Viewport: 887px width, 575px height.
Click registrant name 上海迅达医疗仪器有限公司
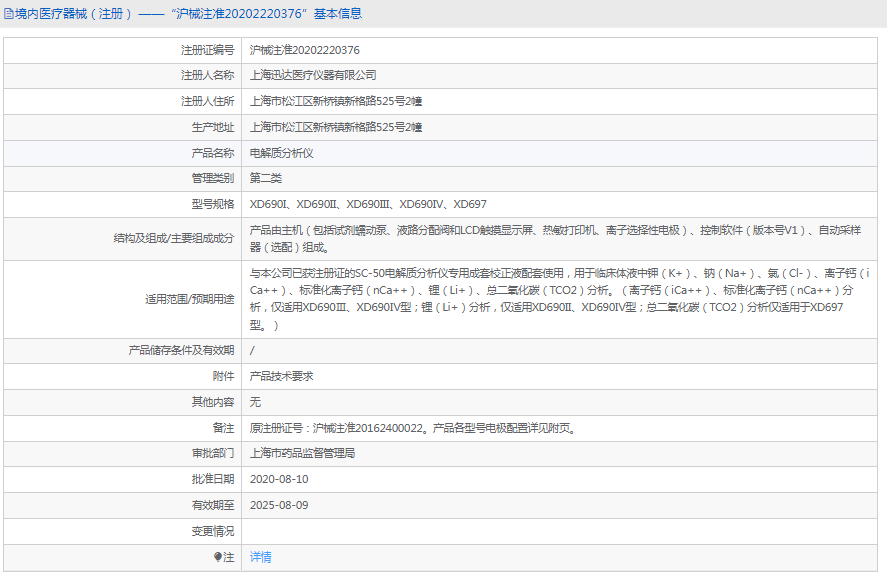tap(313, 75)
